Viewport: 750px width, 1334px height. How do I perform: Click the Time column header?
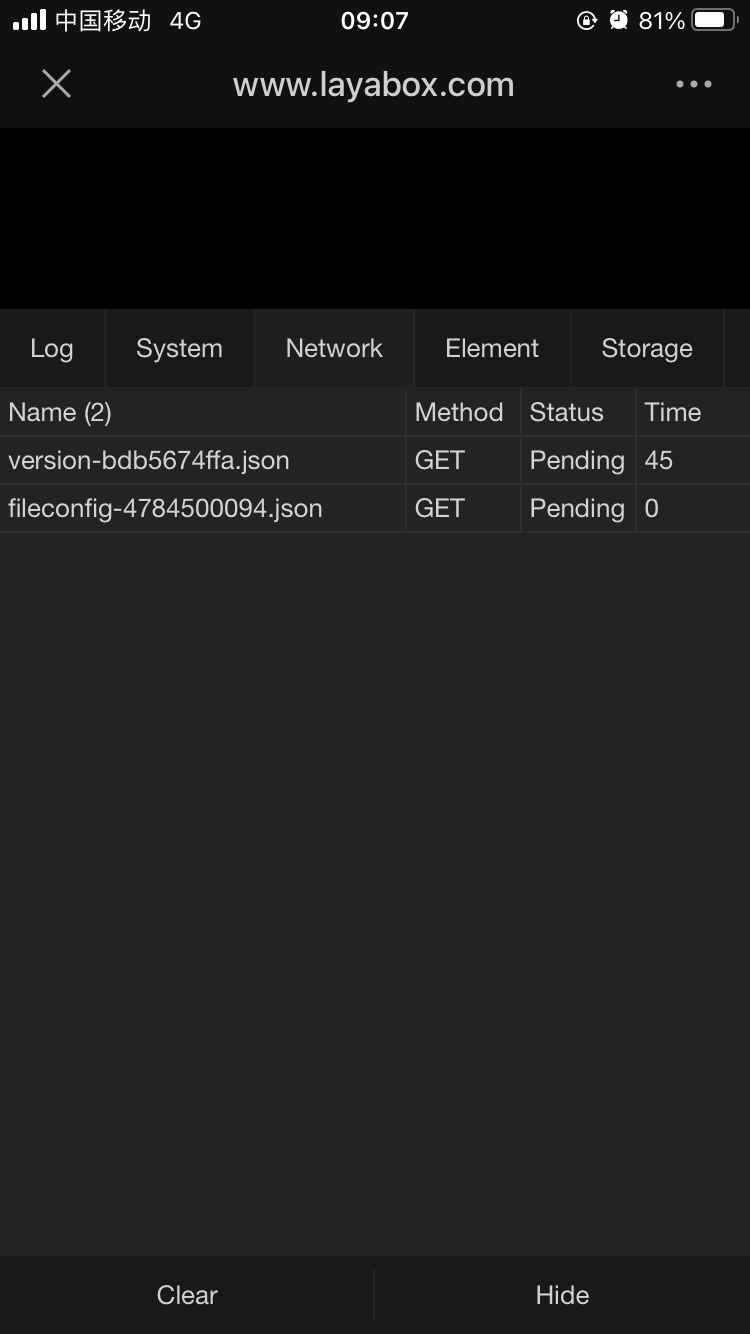click(x=673, y=412)
